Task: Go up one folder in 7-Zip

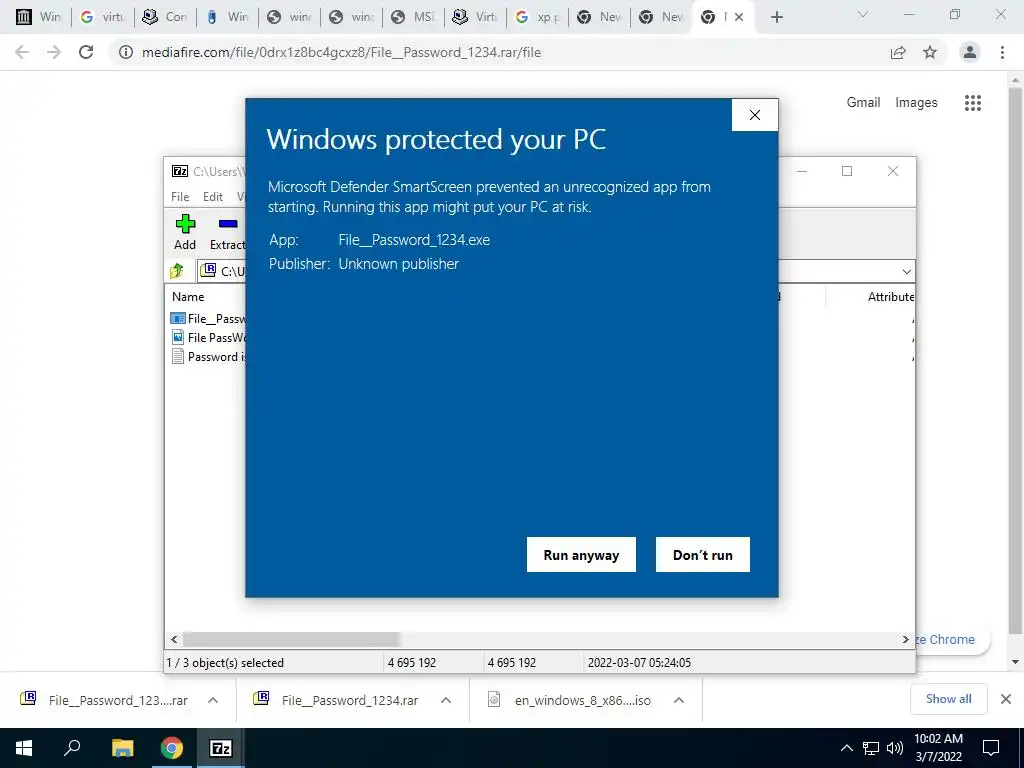Action: (177, 270)
